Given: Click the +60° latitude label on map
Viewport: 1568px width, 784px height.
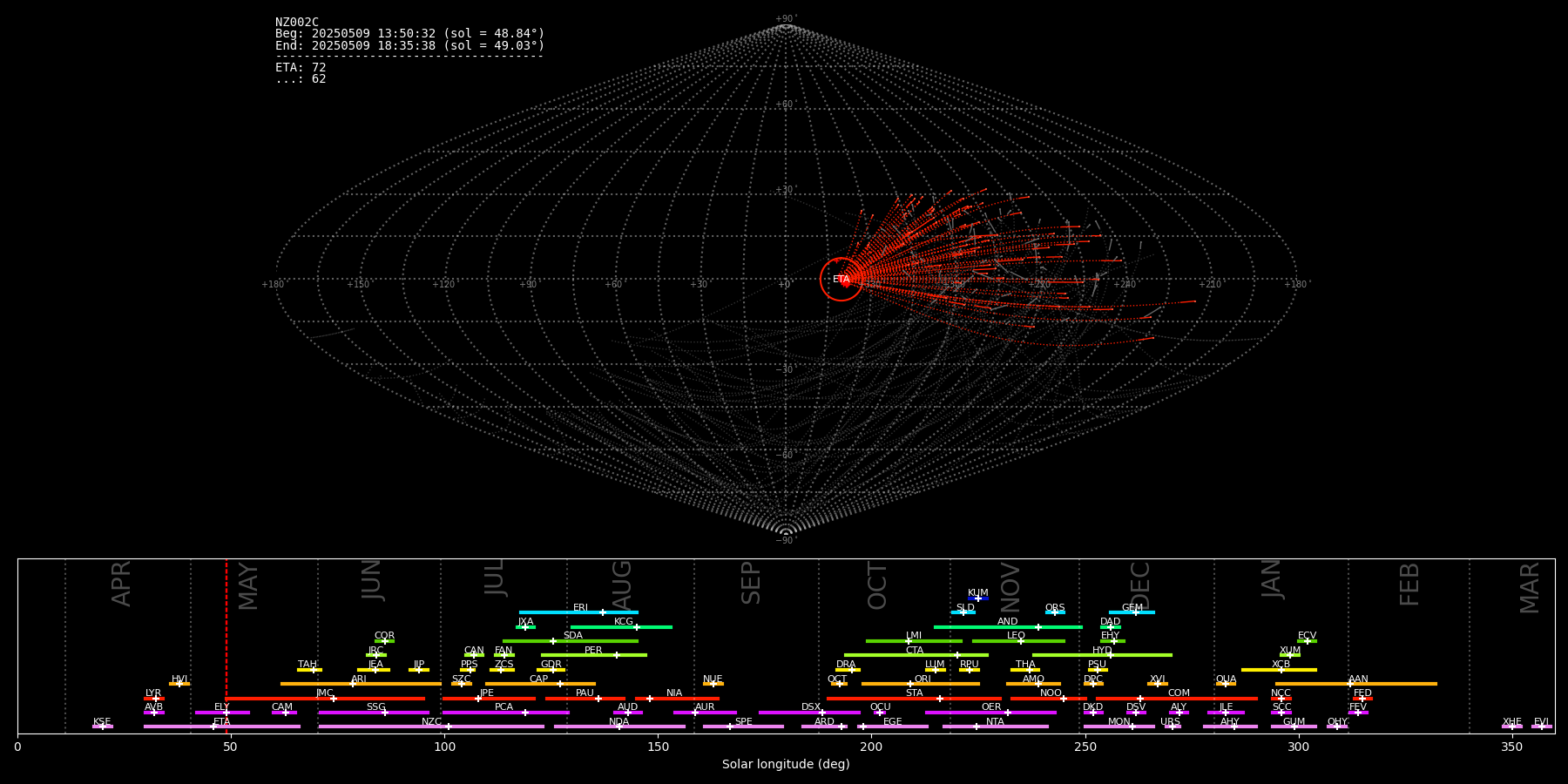Looking at the screenshot, I should tap(786, 105).
